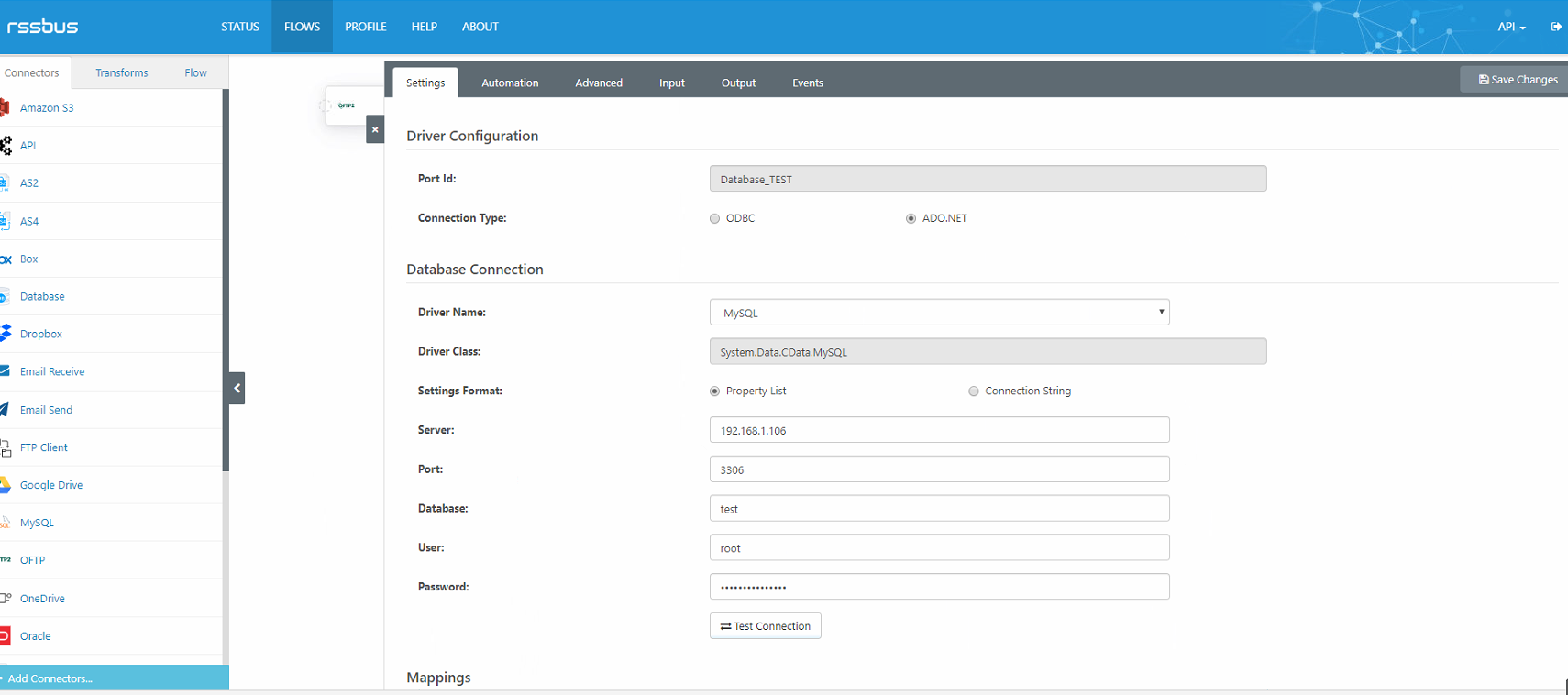Screen dimensions: 1568x695
Task: Choose Connection String settings format
Action: (973, 392)
